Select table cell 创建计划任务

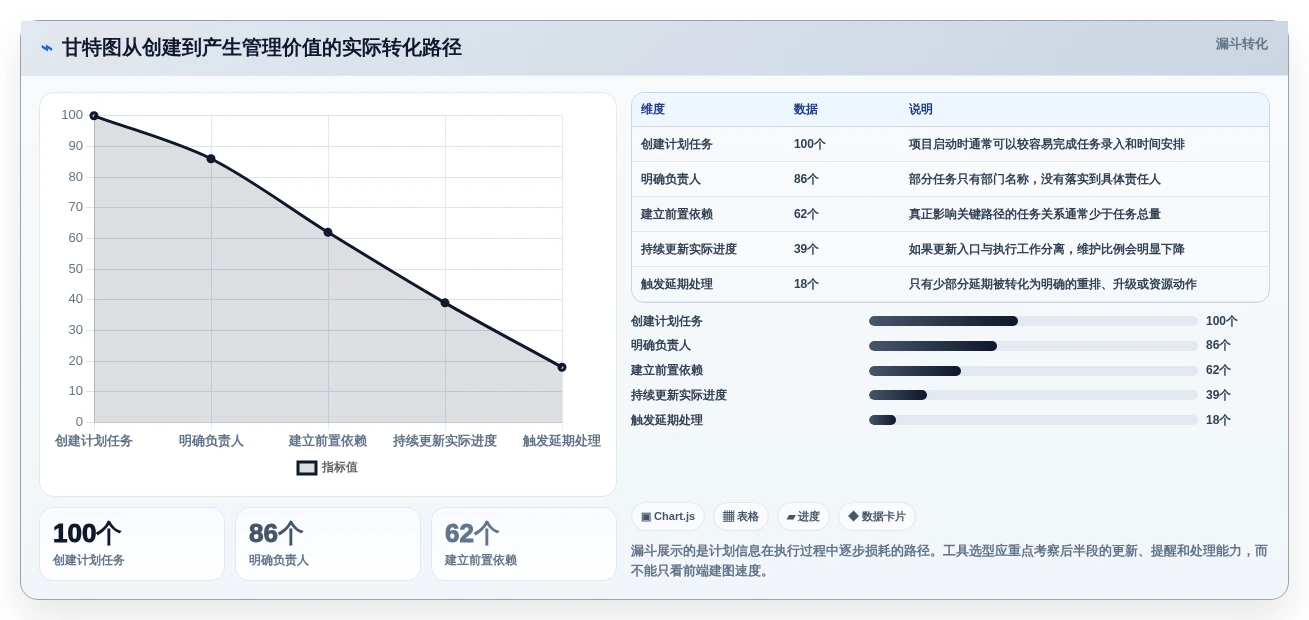(677, 144)
